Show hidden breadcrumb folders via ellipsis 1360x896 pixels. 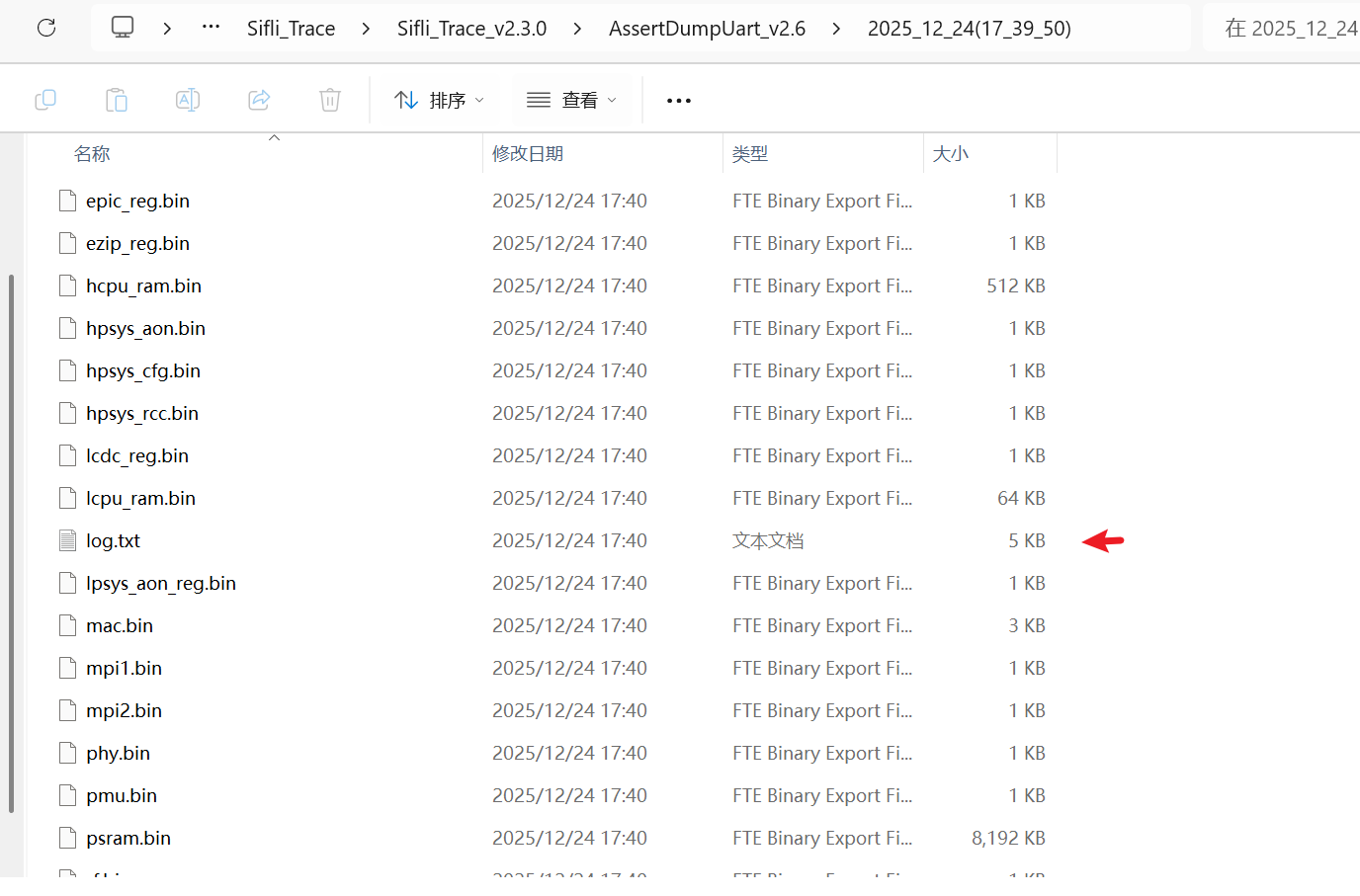[x=211, y=28]
